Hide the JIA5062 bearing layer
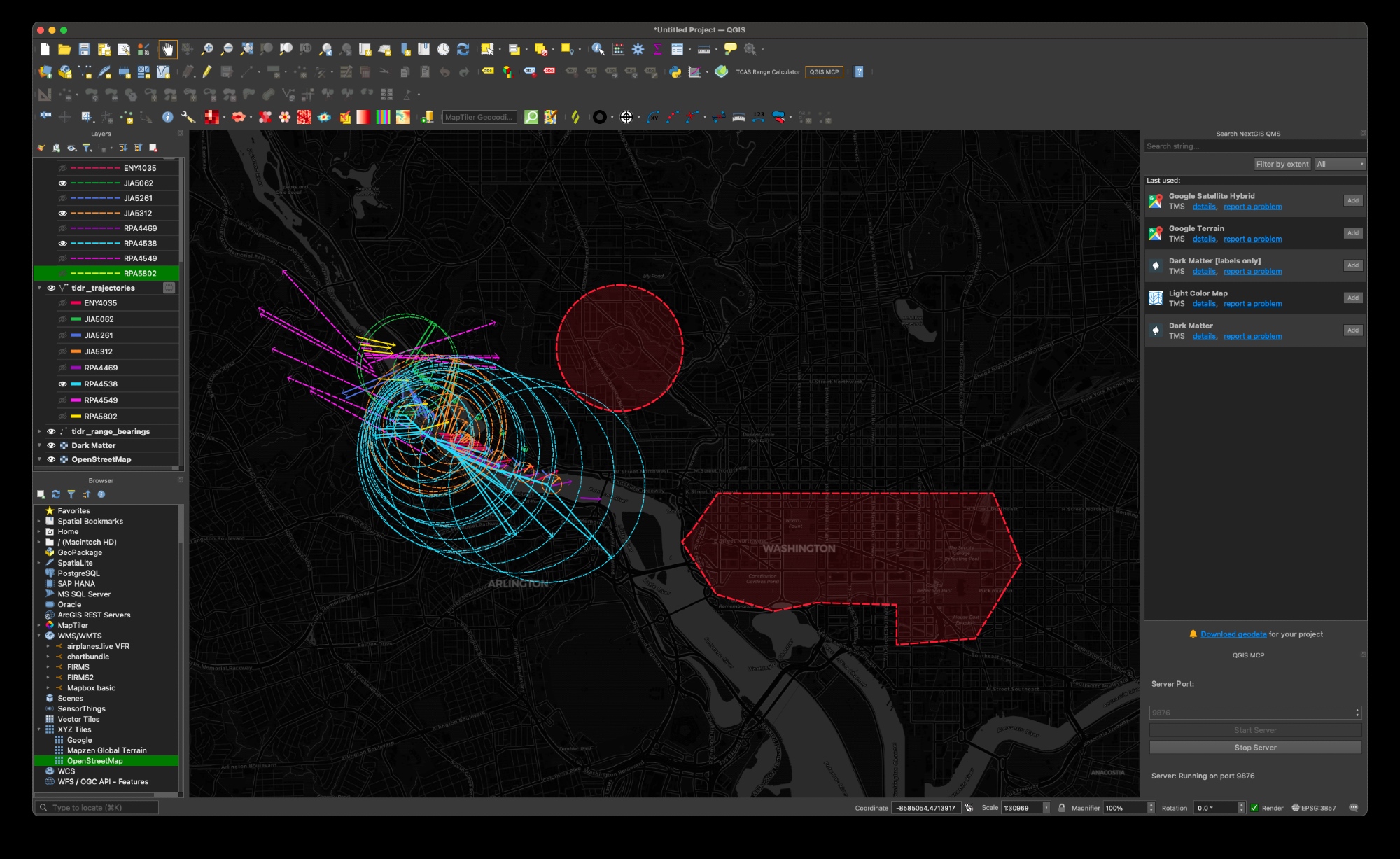This screenshot has width=1400, height=859. click(62, 183)
